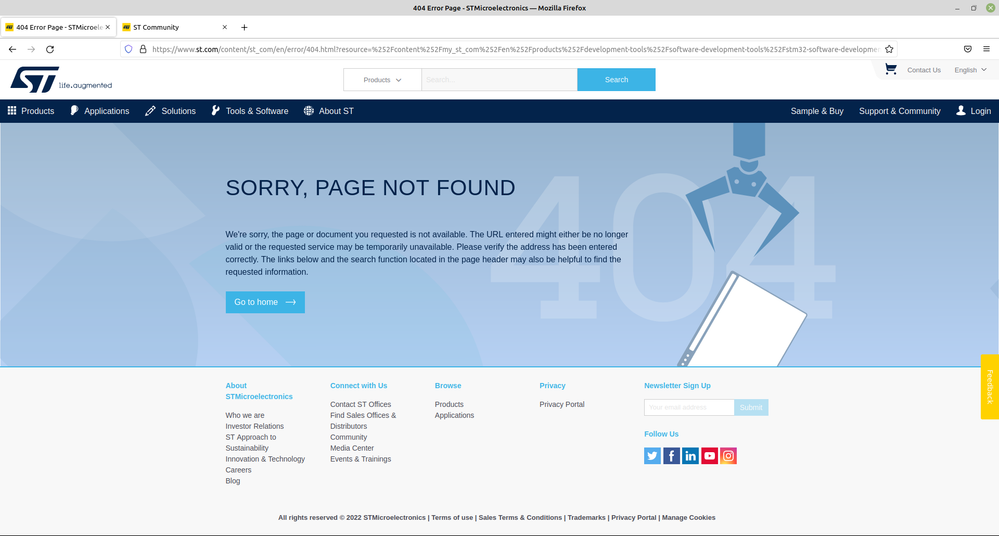Open the Careers footer link
999x536 pixels.
click(x=238, y=470)
